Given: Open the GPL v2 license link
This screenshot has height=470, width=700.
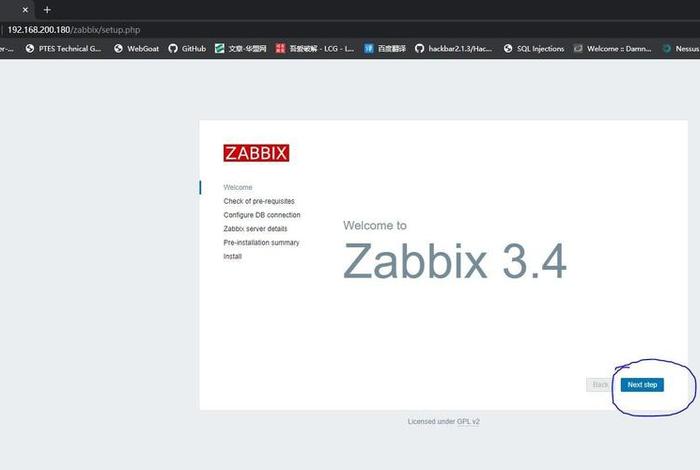Looking at the screenshot, I should point(468,421).
